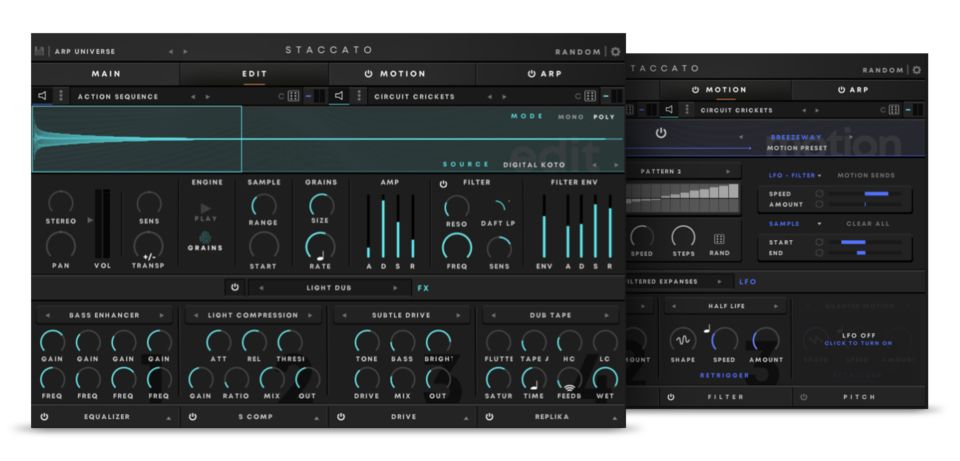Open the Edit tab
Image resolution: width=960 pixels, height=461 pixels.
pyautogui.click(x=254, y=74)
